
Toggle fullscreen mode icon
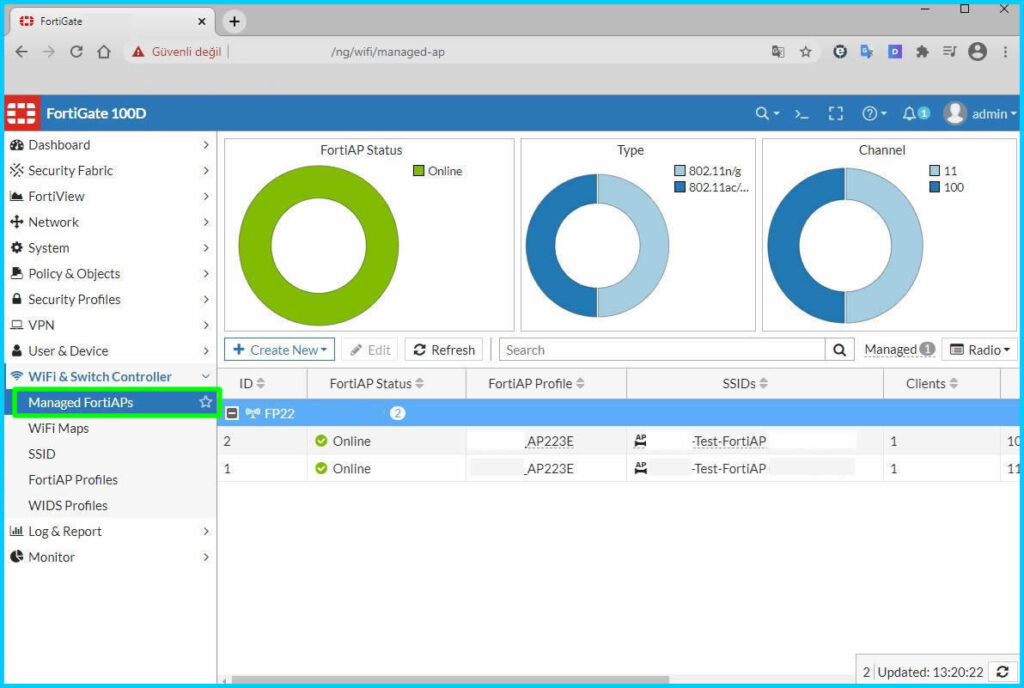[835, 114]
